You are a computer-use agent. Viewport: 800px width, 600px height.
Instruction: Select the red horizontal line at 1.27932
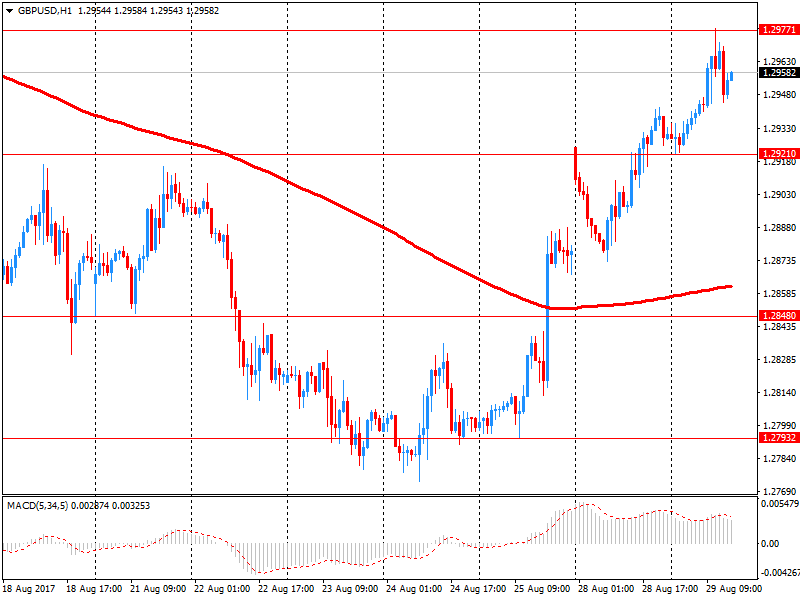pos(380,438)
